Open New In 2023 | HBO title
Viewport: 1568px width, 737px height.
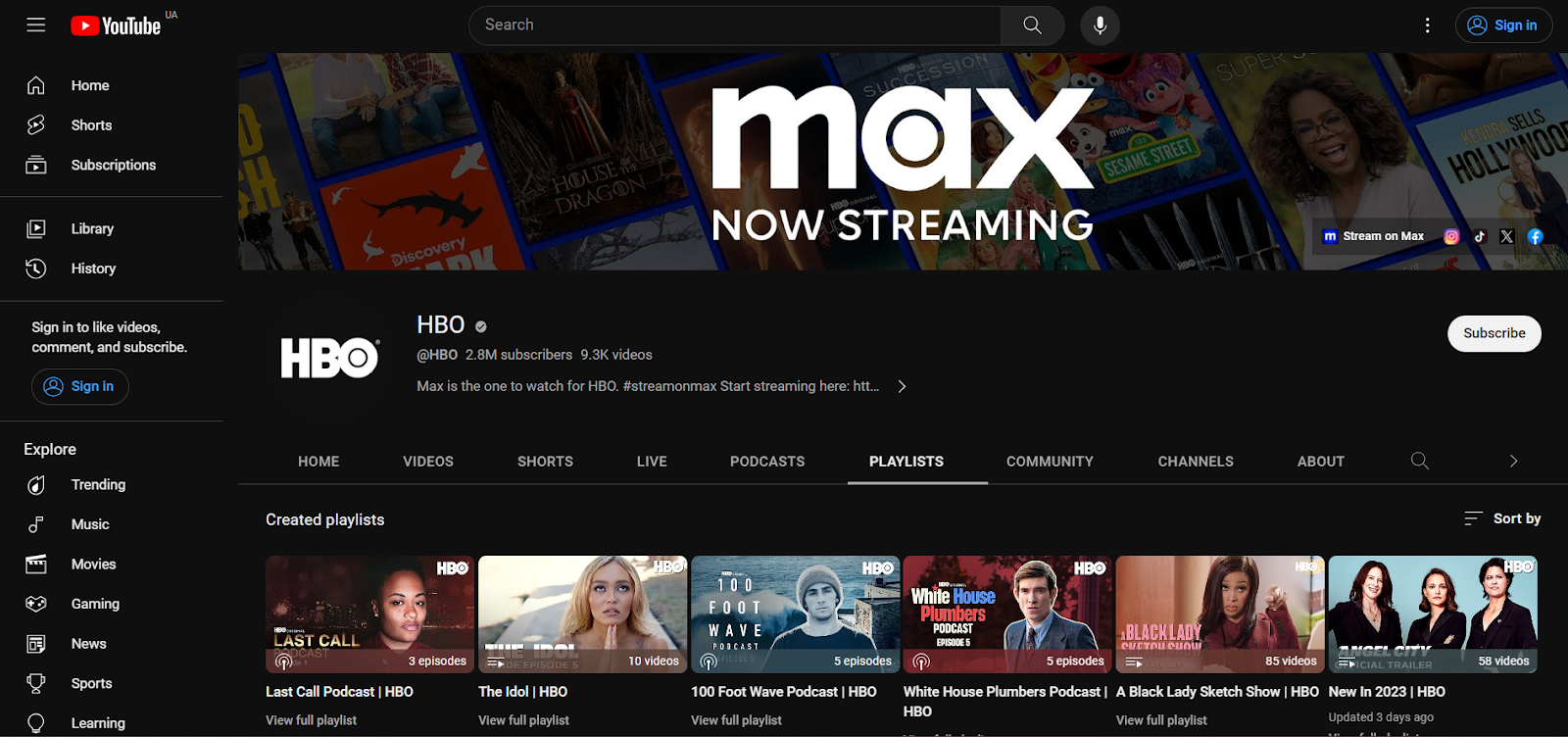pyautogui.click(x=1387, y=692)
